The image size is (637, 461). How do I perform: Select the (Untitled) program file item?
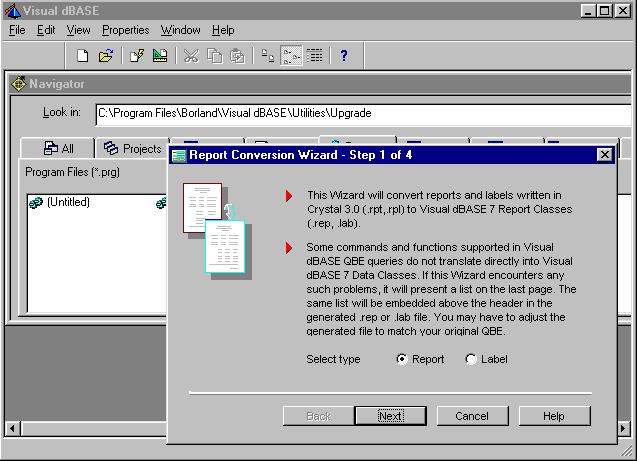click(59, 202)
